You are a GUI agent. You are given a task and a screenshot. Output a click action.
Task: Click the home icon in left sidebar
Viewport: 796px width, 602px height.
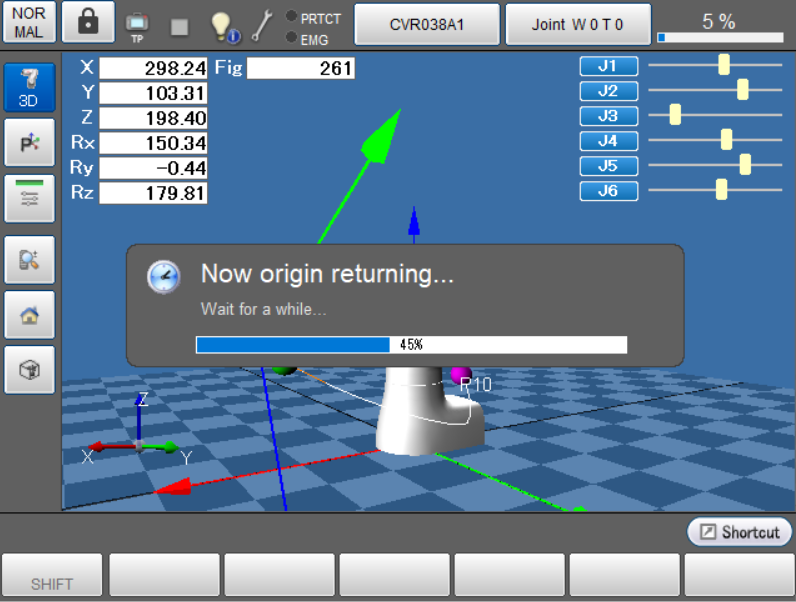(29, 314)
